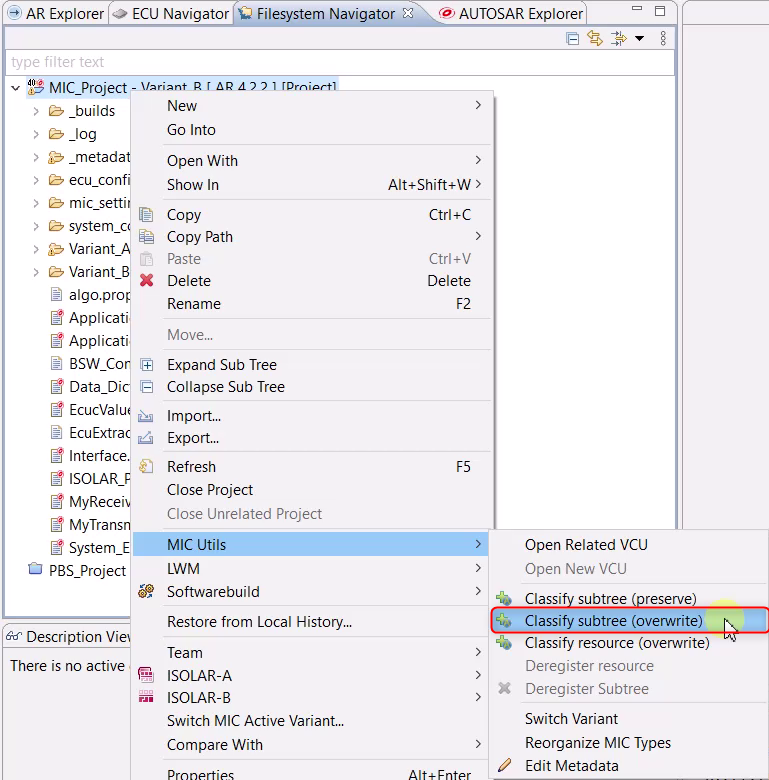Viewport: 769px width, 780px height.
Task: Click the Export menu icon
Action: (145, 438)
